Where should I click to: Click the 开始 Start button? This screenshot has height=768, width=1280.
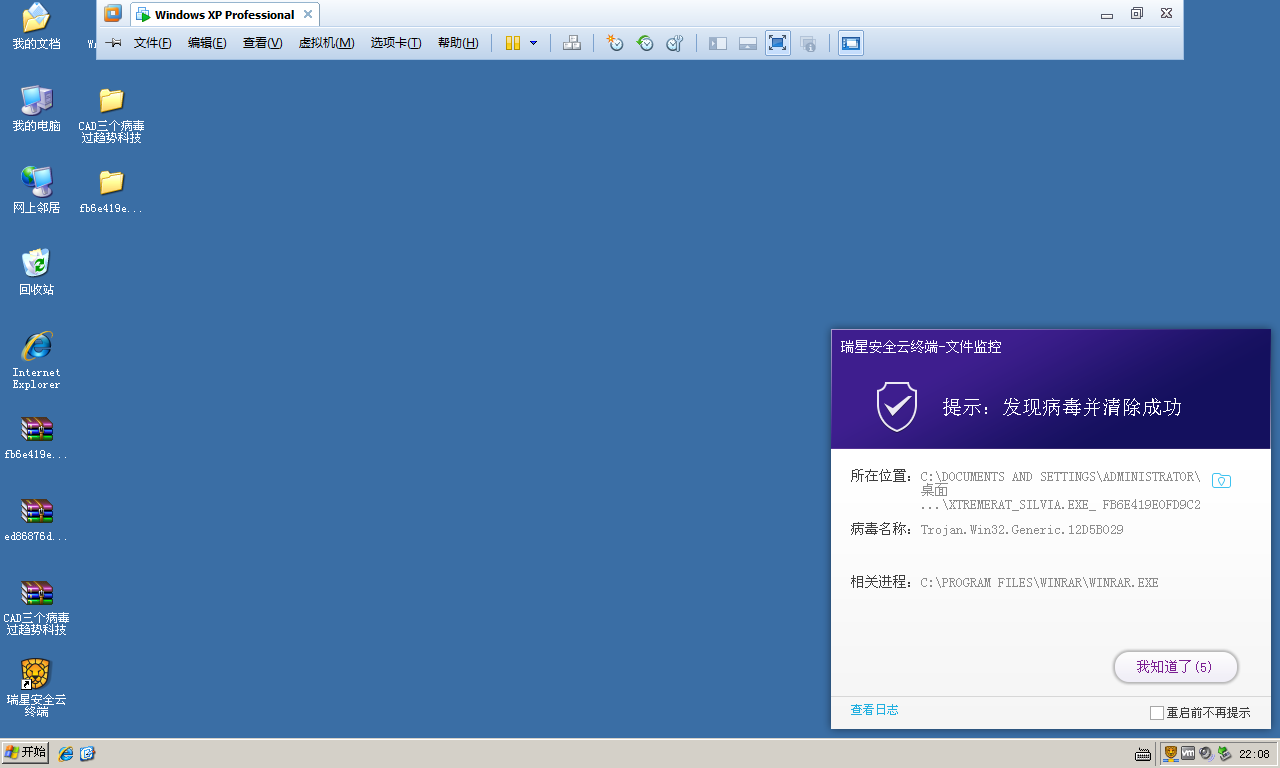pos(26,753)
